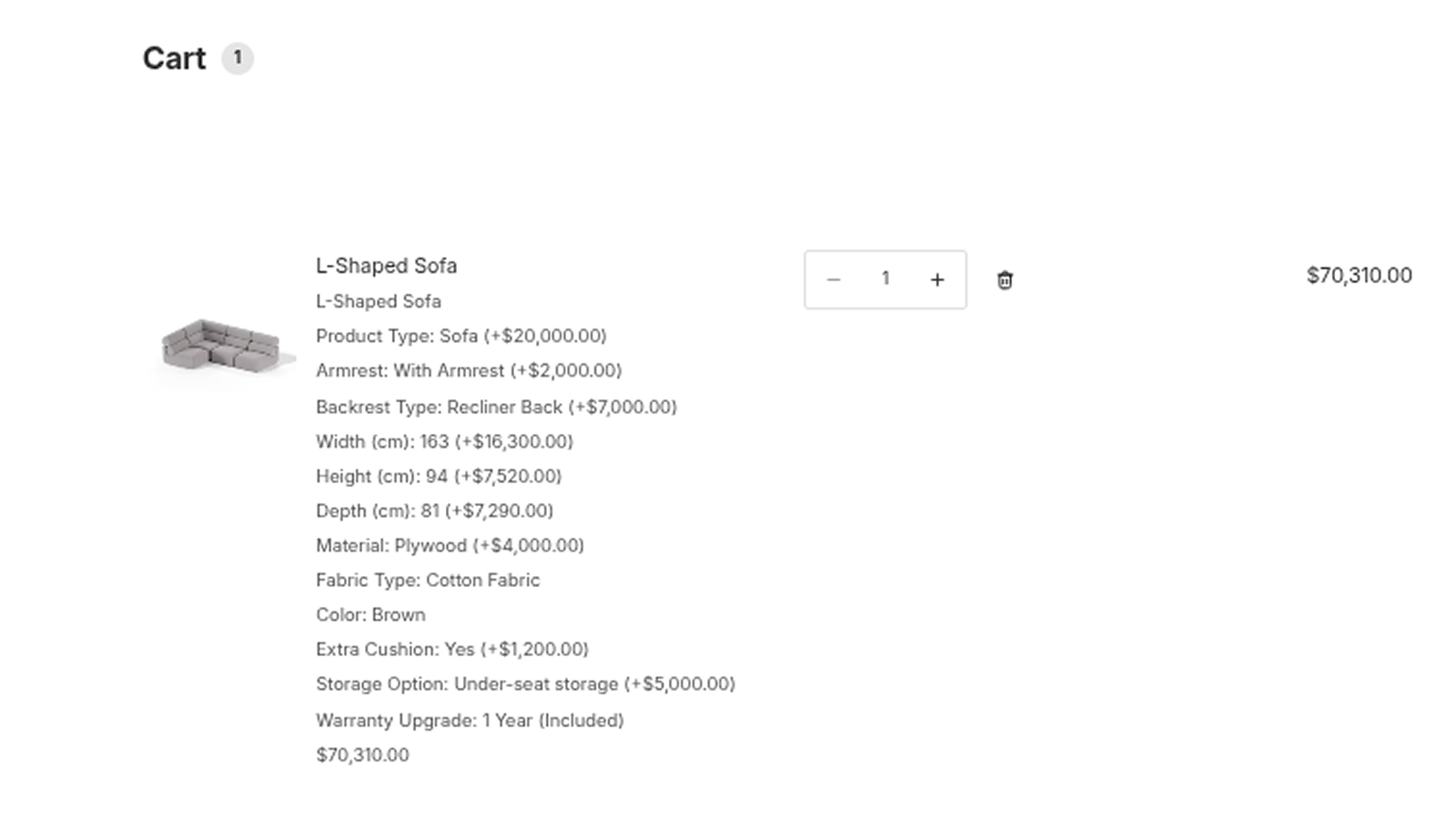Select the Armrest: With Armrest line
The width and height of the screenshot is (1456, 819).
click(x=469, y=370)
